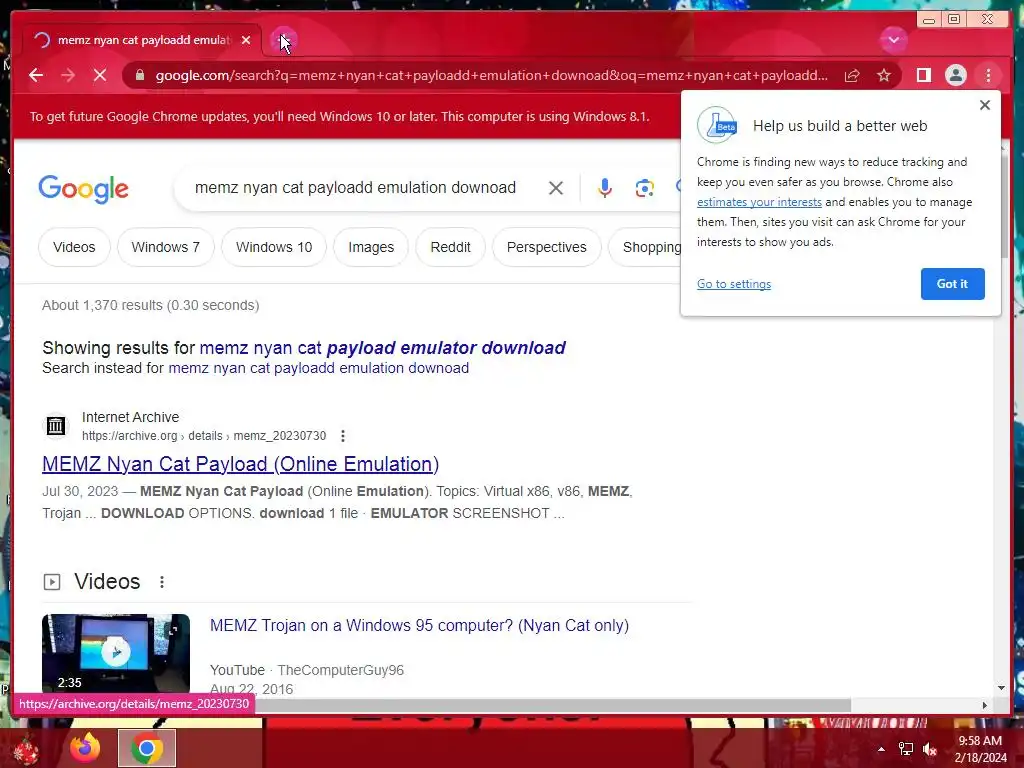This screenshot has height=768, width=1024.
Task: Share this page via the share icon
Action: coord(852,75)
